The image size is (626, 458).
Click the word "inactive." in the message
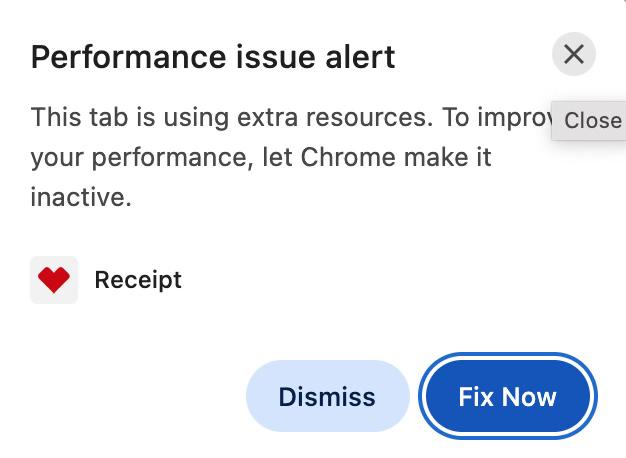81,197
